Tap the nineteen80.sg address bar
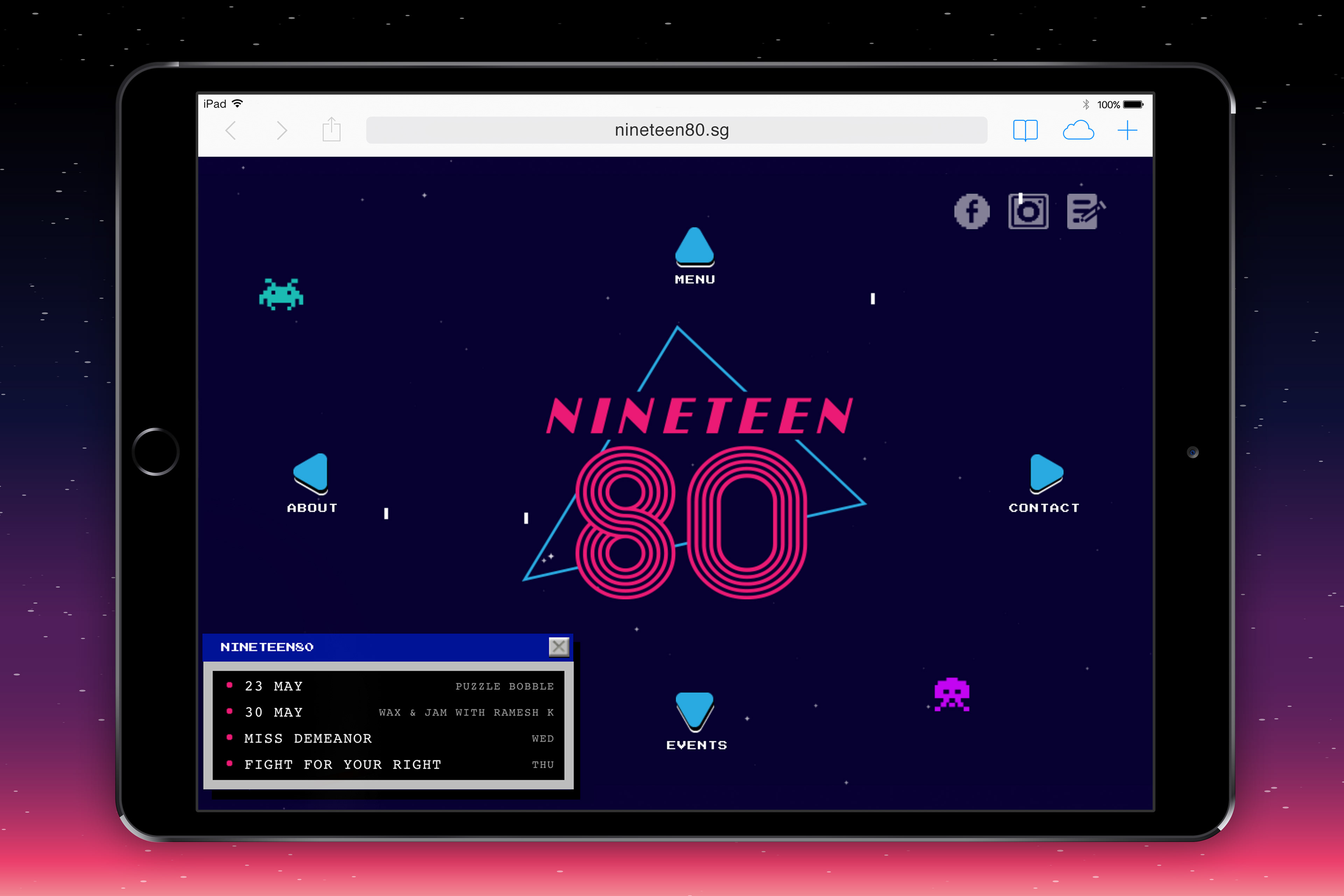Screen dimensions: 1344x896 click(x=677, y=130)
